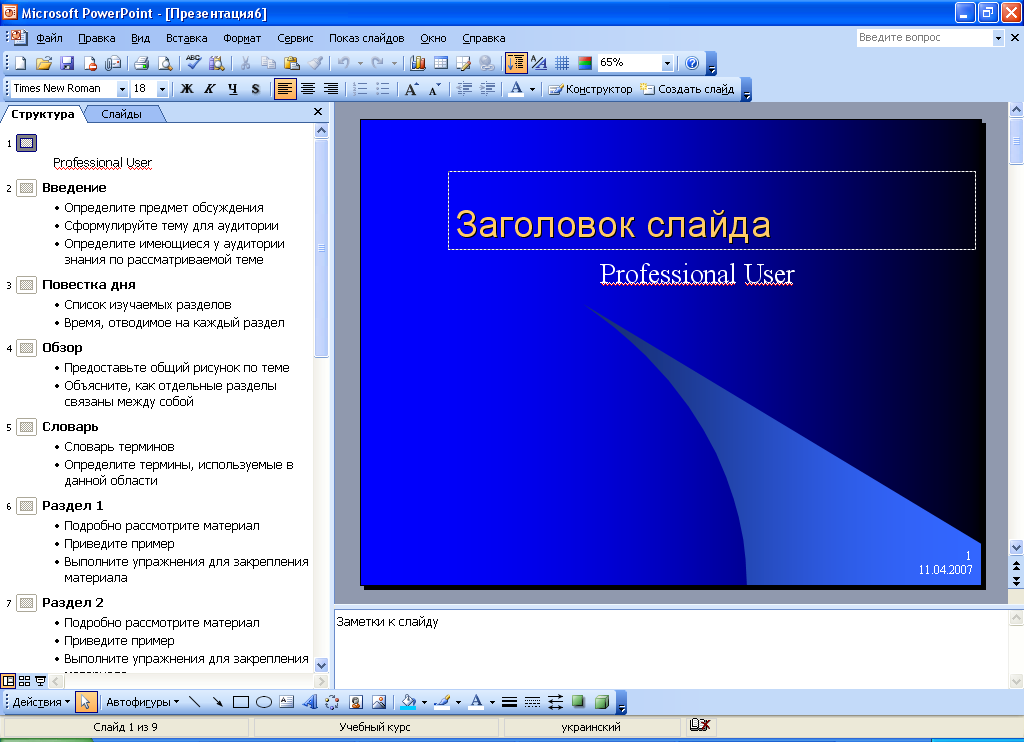Open 3-D style options
Image resolution: width=1024 pixels, height=742 pixels.
601,702
